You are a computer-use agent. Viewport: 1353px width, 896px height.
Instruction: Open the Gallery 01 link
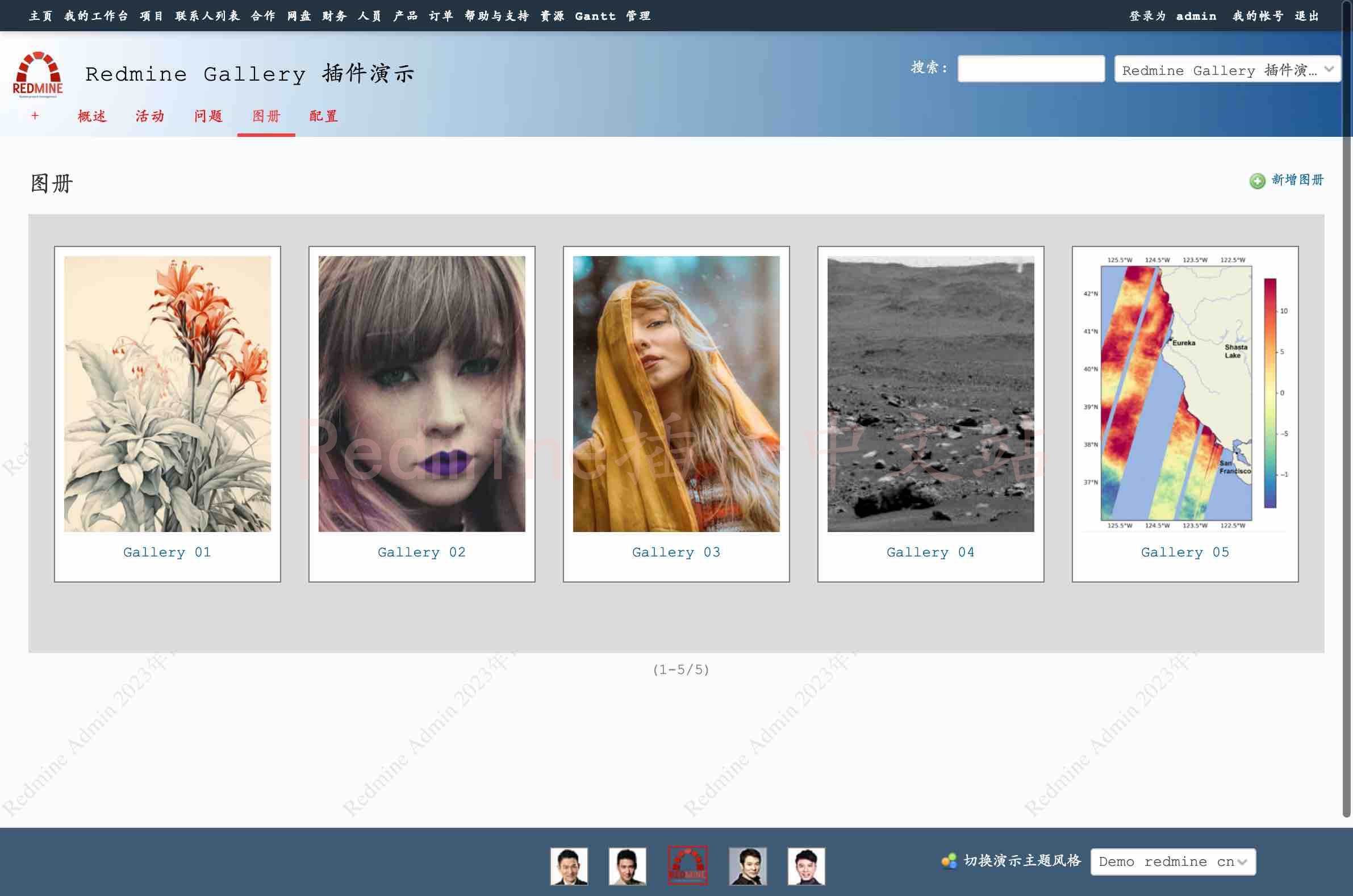pyautogui.click(x=167, y=552)
